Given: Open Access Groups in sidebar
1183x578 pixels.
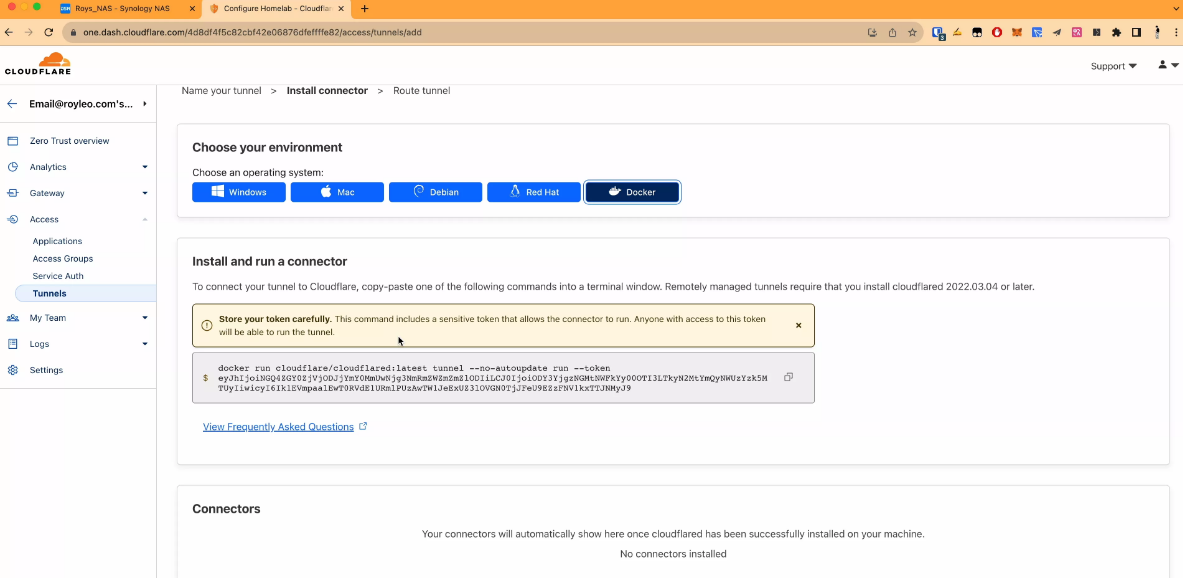Looking at the screenshot, I should pos(62,258).
